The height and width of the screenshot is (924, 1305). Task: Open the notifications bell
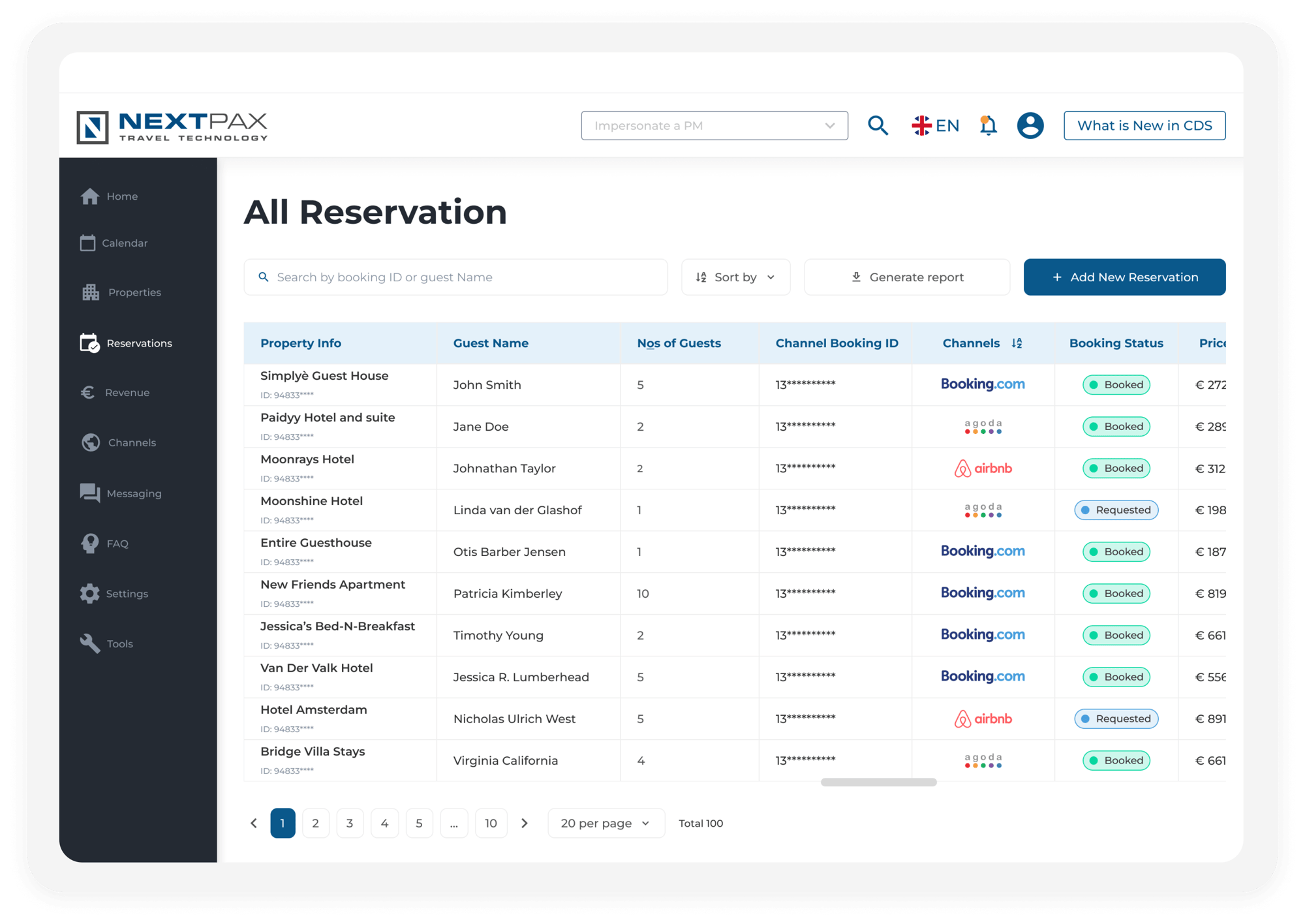pos(988,125)
